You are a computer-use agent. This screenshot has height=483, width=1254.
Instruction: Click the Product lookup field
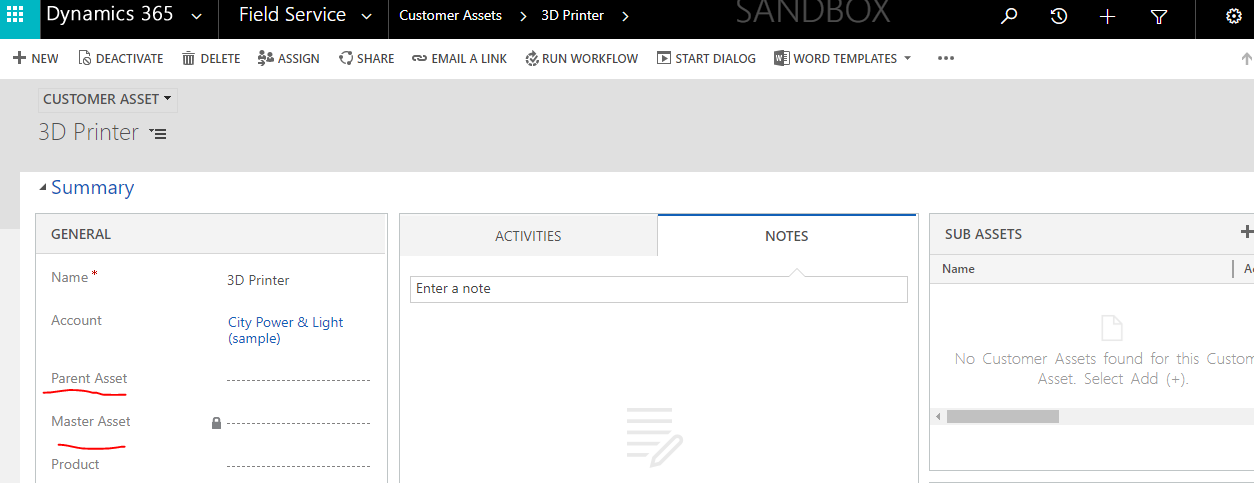point(298,465)
